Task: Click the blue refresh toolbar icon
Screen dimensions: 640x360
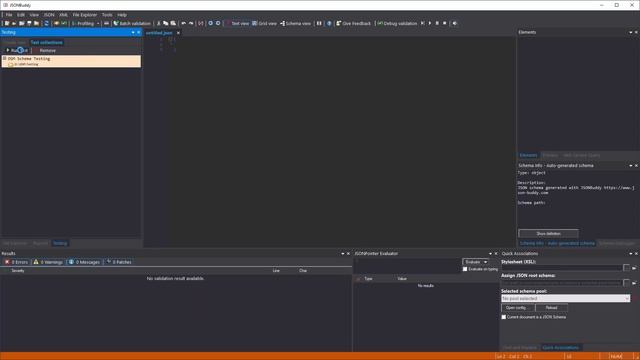Action: click(46, 23)
